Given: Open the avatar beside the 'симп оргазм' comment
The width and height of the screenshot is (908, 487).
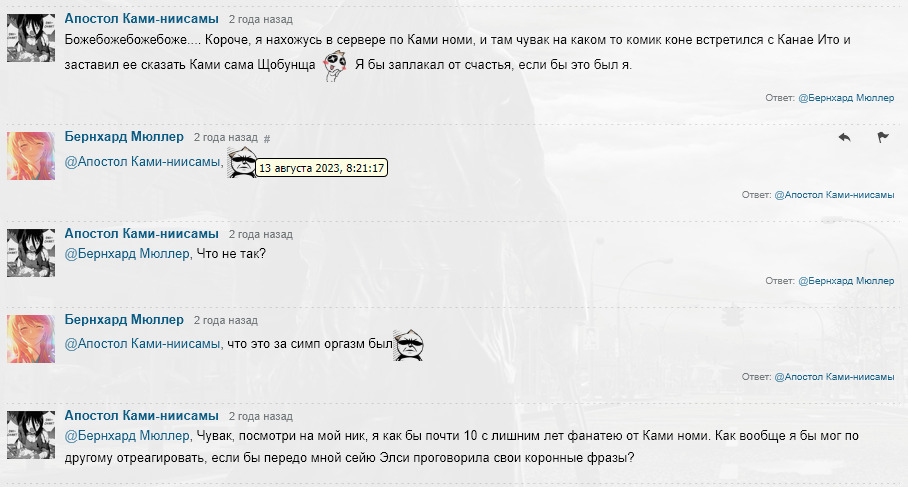Looking at the screenshot, I should point(31,339).
